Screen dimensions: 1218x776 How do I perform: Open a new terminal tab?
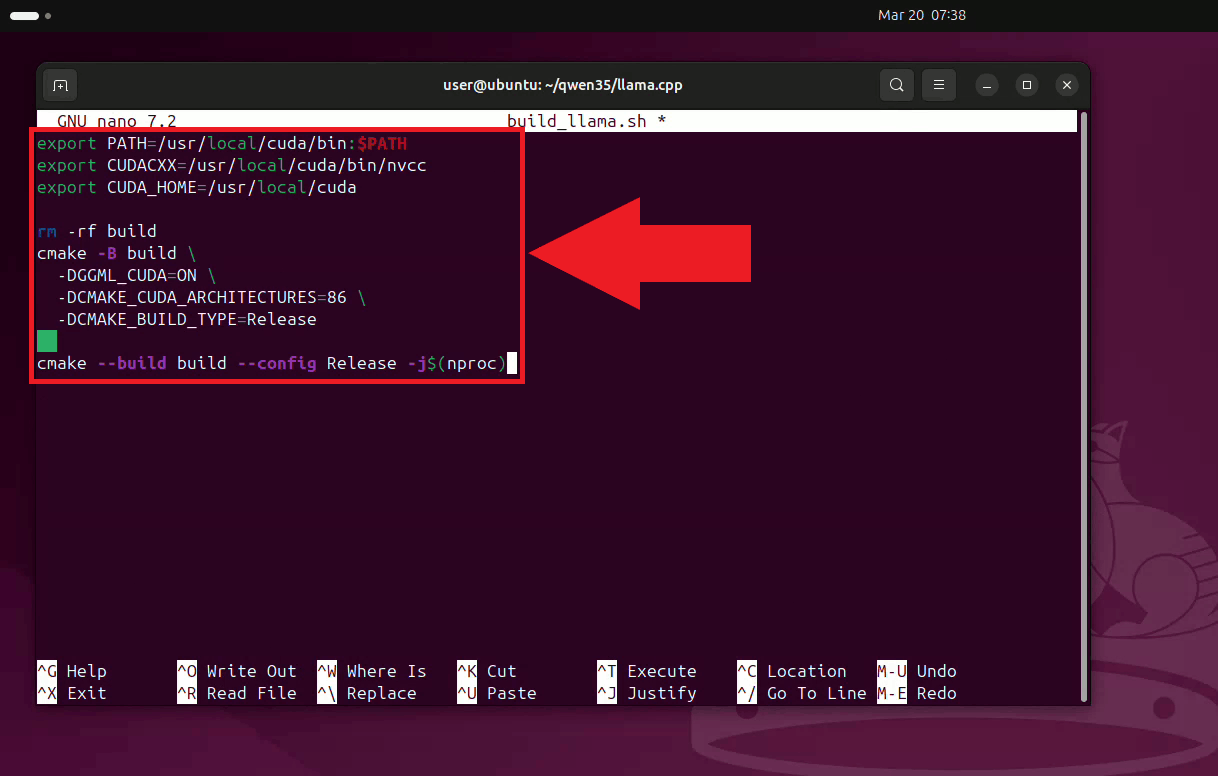coord(59,85)
